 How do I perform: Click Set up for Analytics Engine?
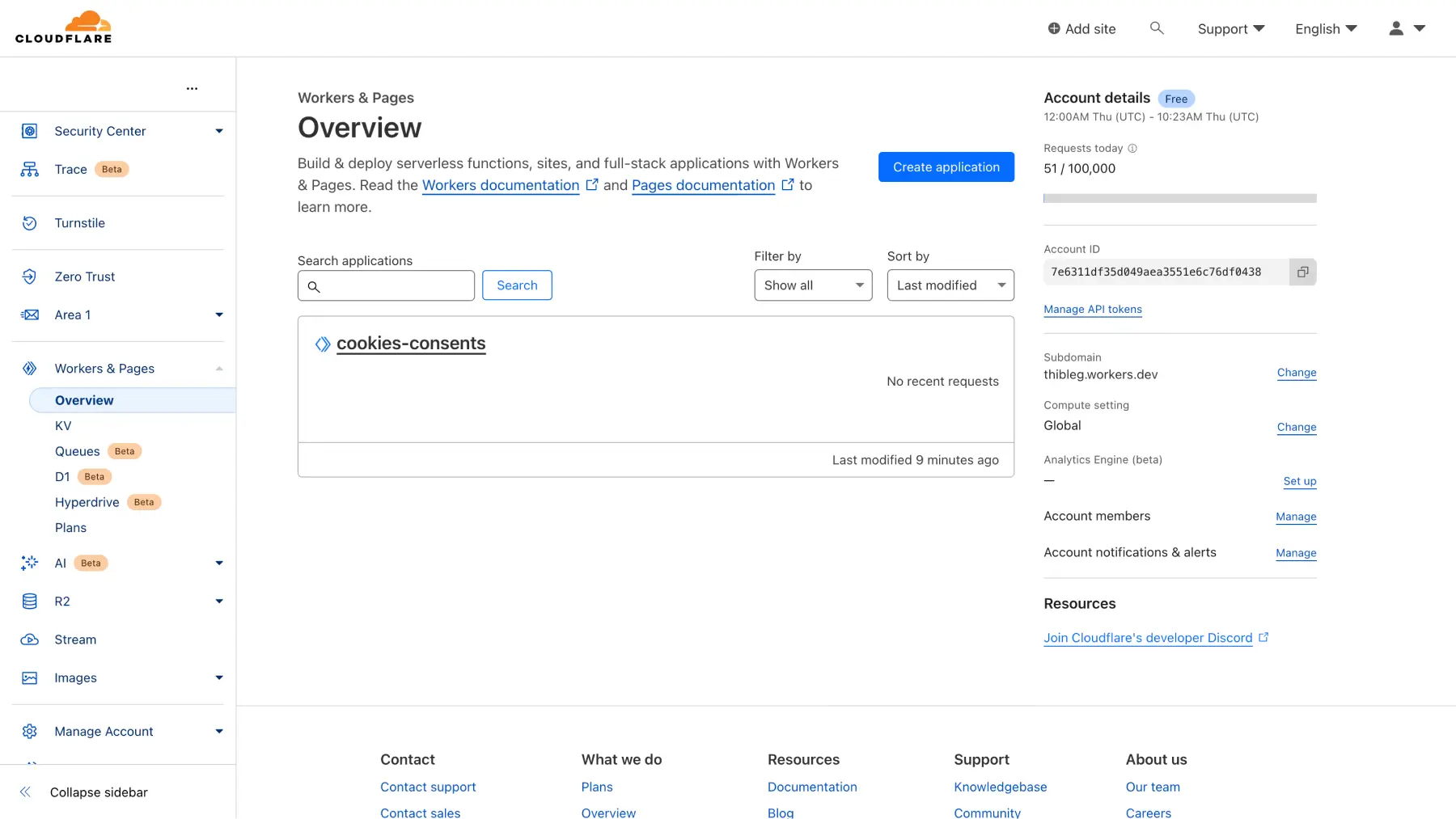pyautogui.click(x=1300, y=481)
